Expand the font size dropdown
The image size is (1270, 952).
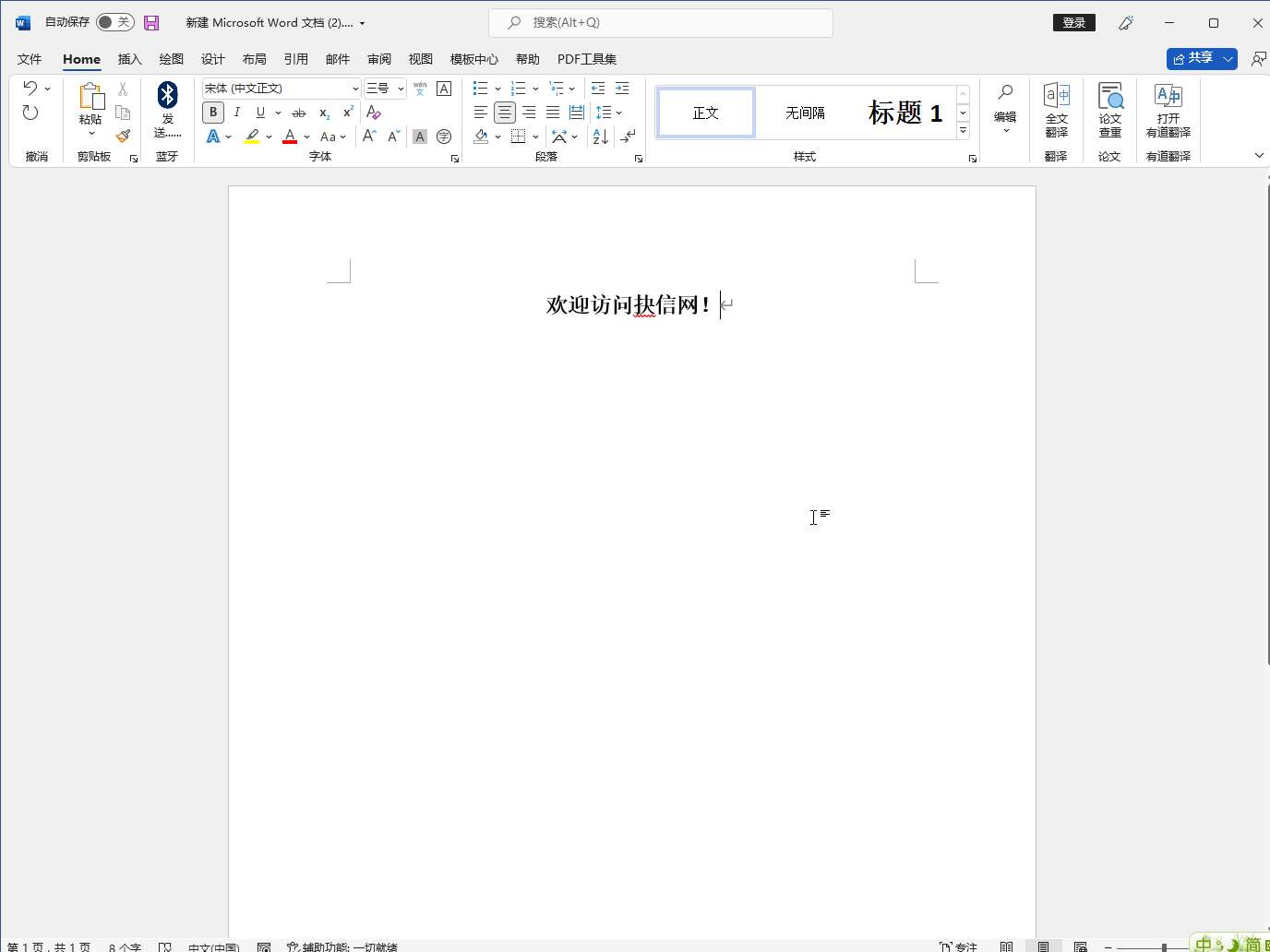click(x=401, y=89)
